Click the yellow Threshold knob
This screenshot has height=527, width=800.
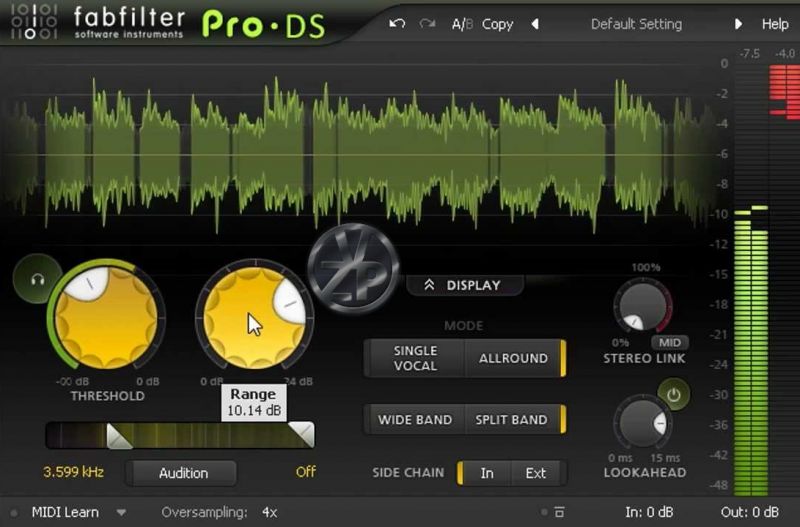click(106, 317)
